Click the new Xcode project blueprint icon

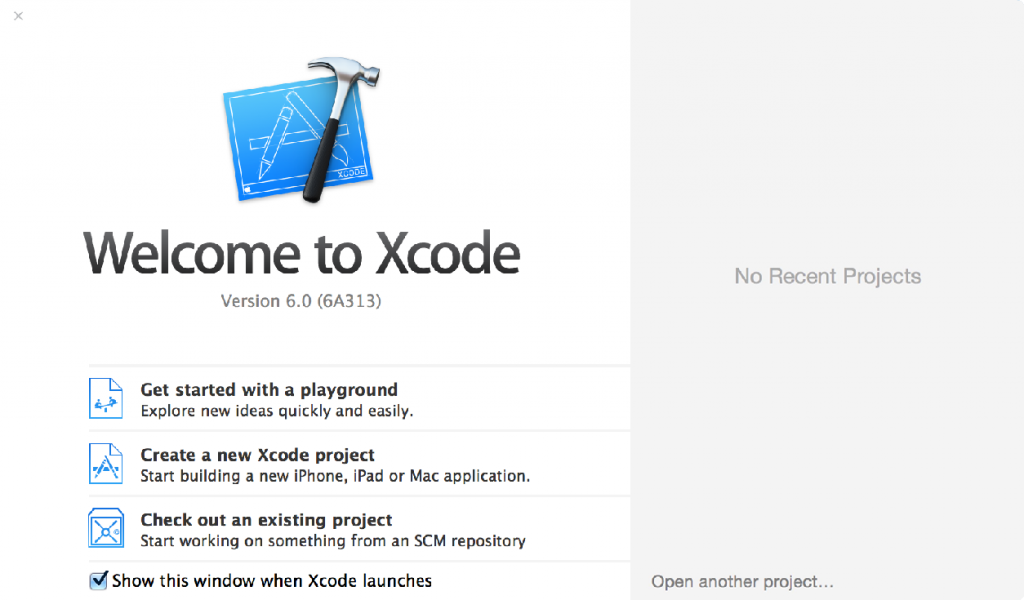point(106,464)
